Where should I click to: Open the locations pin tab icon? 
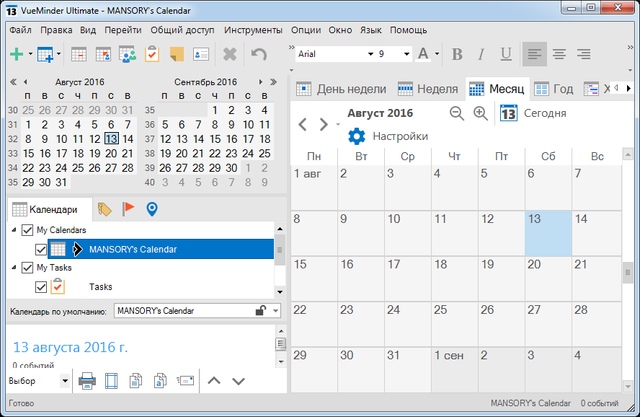click(152, 209)
